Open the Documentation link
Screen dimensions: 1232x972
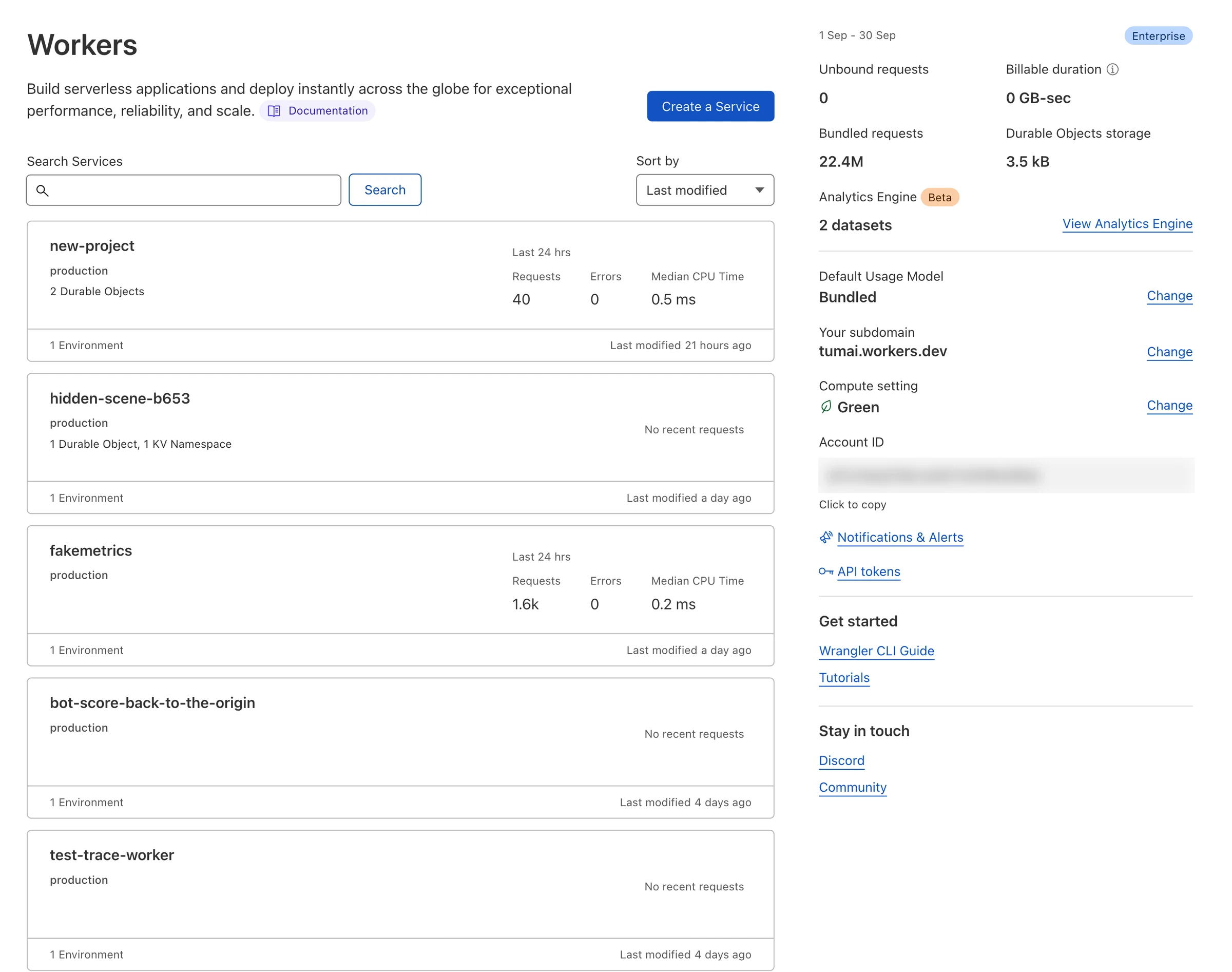coord(317,111)
